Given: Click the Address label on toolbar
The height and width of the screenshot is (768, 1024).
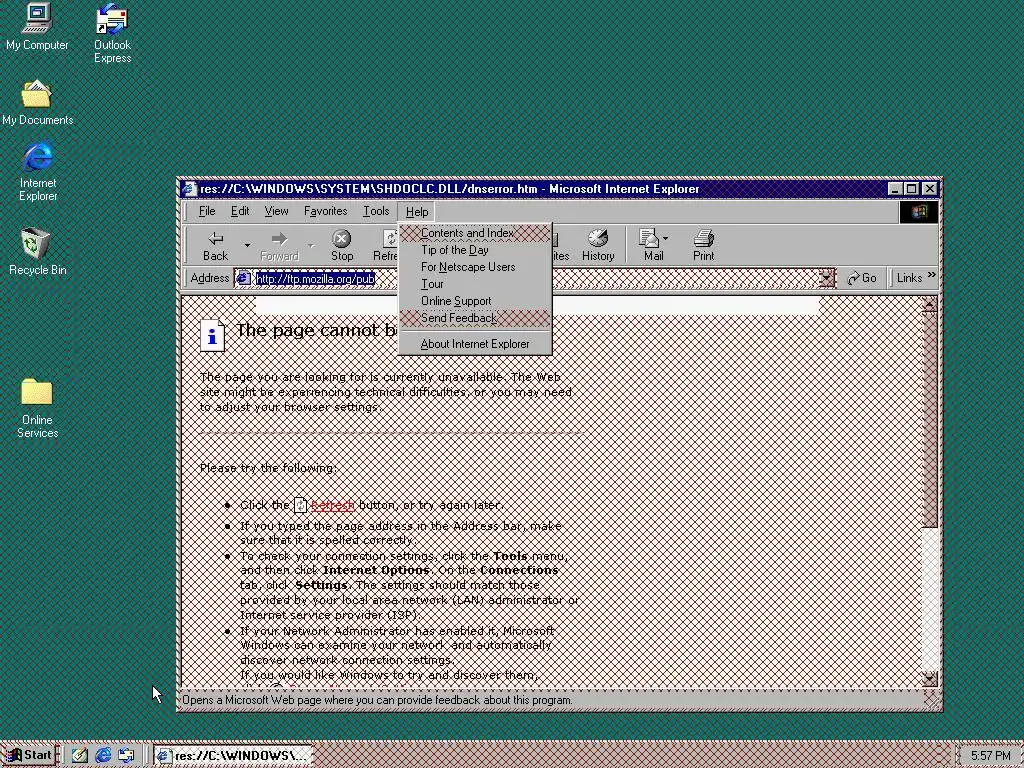Looking at the screenshot, I should [x=210, y=278].
